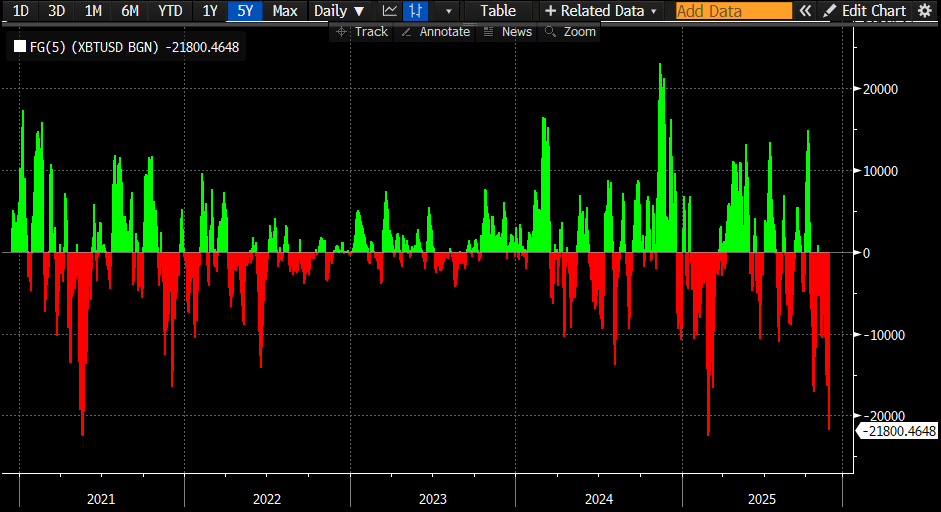Choose the 1Y range button
941x512 pixels.
click(x=209, y=11)
